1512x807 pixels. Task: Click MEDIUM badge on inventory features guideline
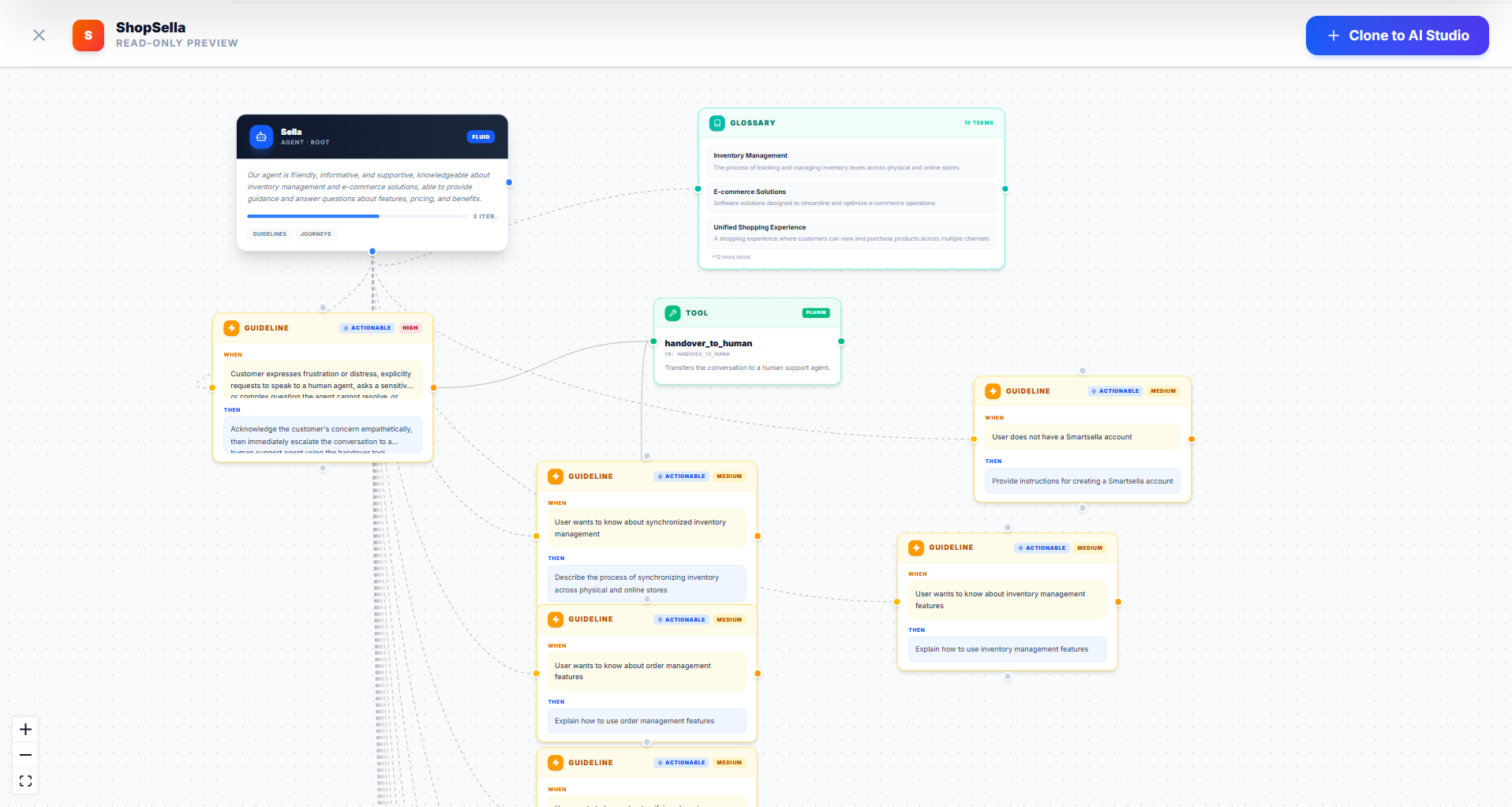pos(1090,548)
